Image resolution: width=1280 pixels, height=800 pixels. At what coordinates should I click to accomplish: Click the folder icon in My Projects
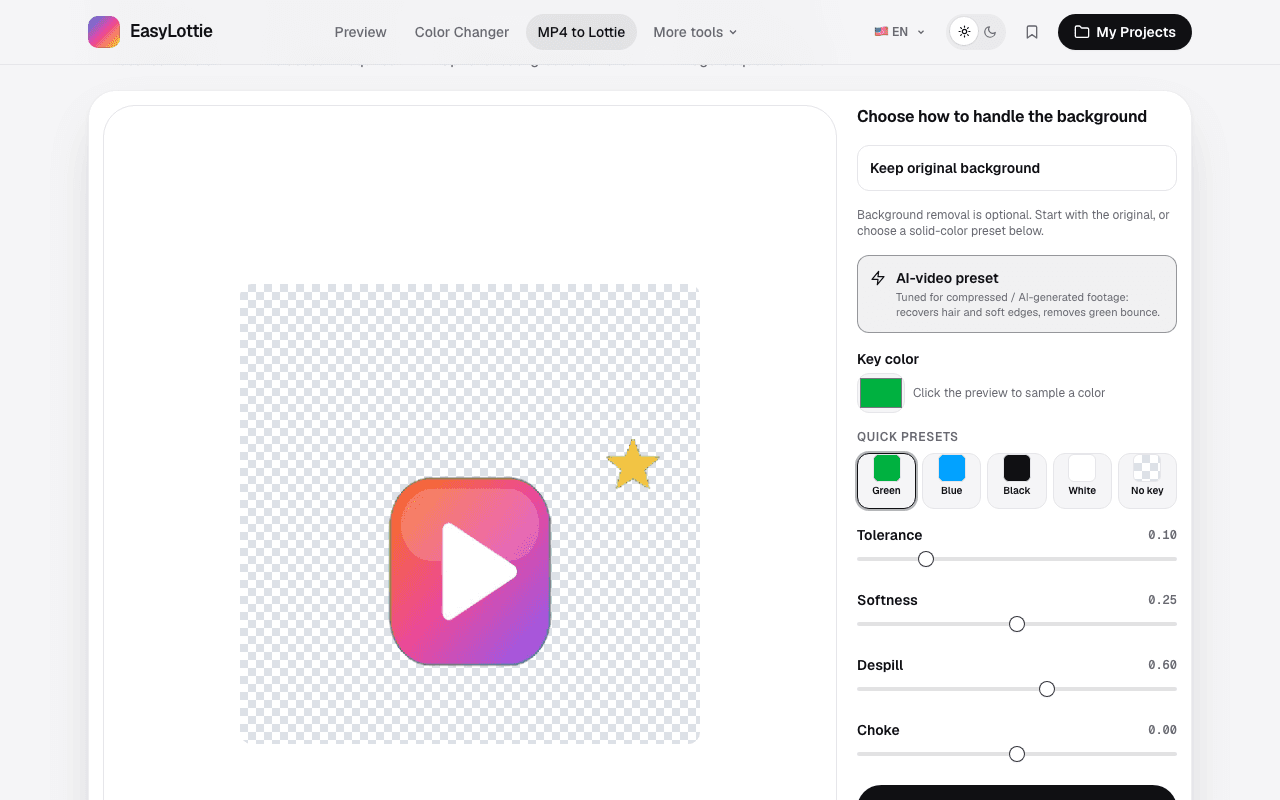coord(1082,32)
